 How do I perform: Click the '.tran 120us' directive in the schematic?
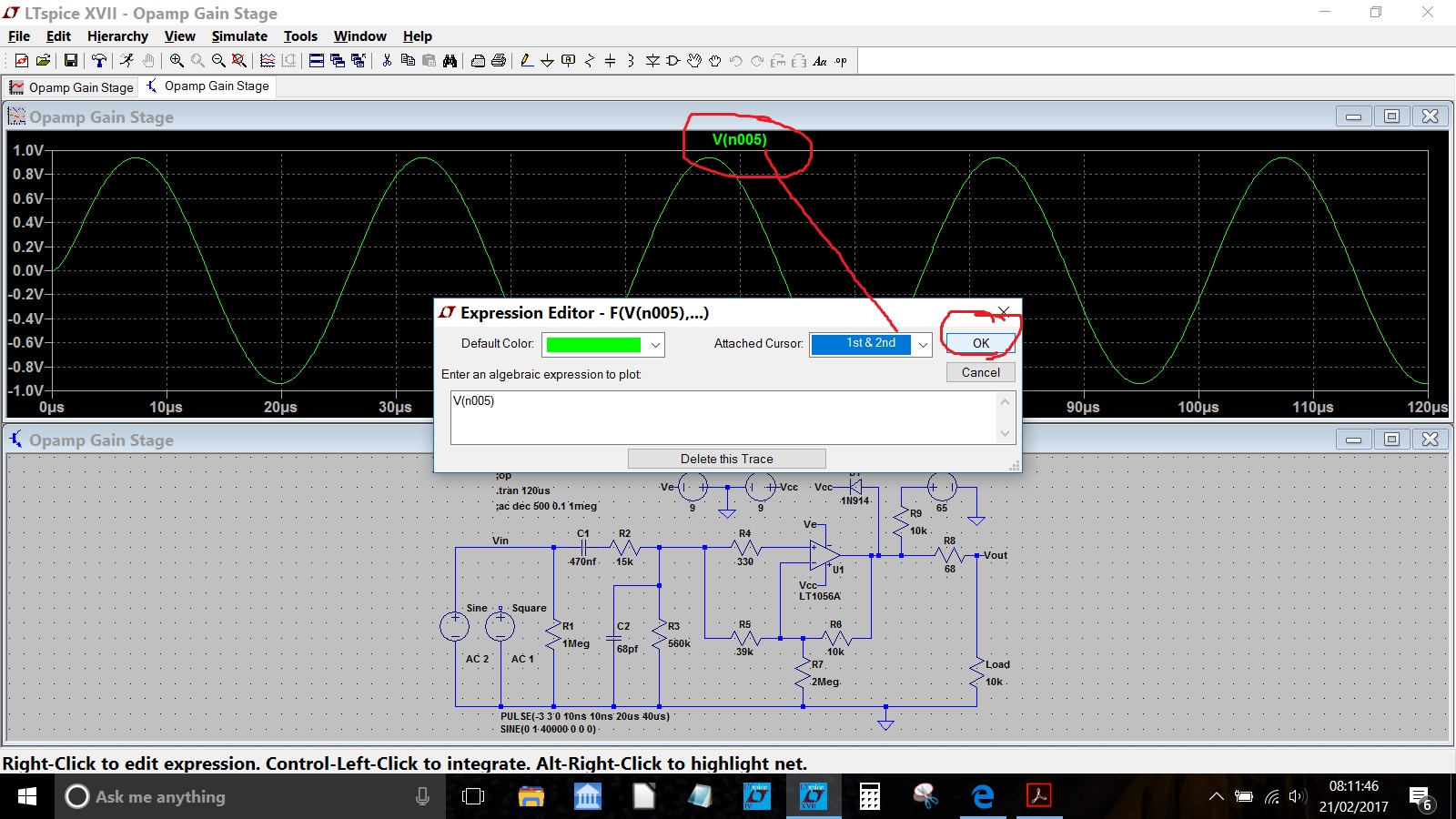coord(523,490)
